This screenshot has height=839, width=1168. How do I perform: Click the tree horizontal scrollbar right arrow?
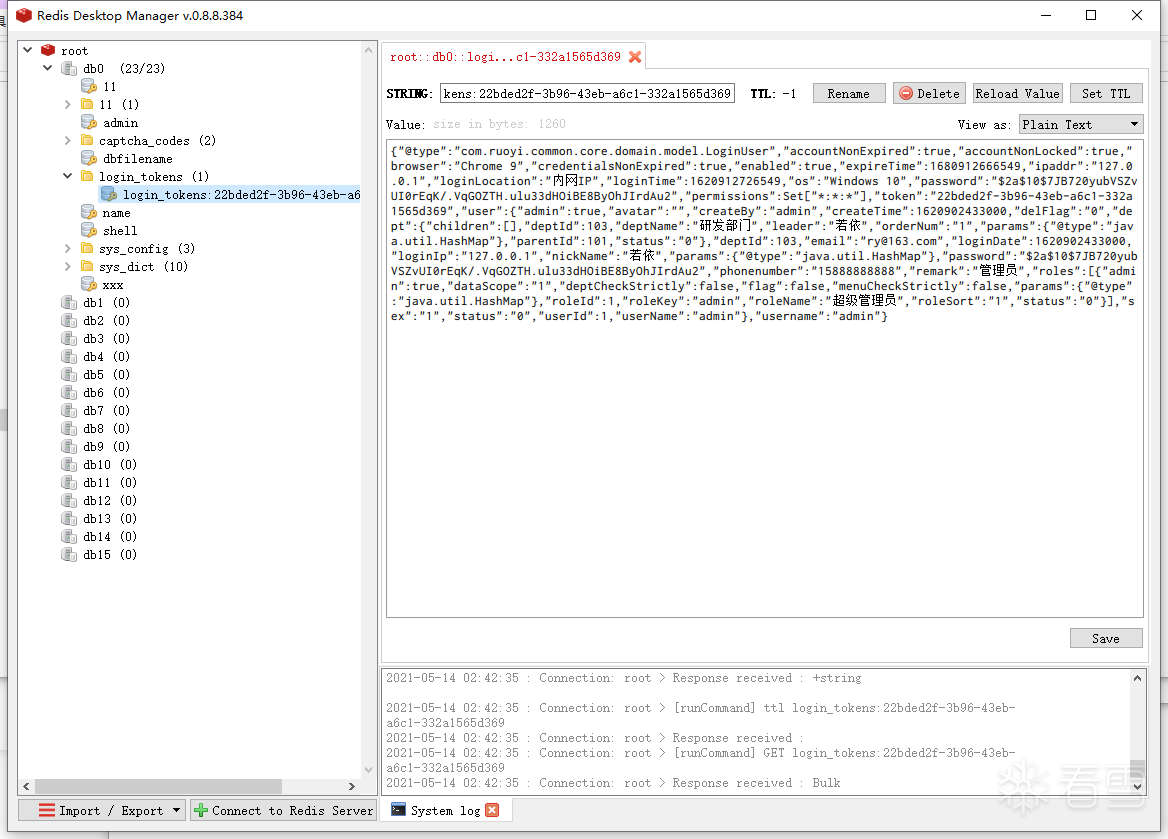pos(352,786)
